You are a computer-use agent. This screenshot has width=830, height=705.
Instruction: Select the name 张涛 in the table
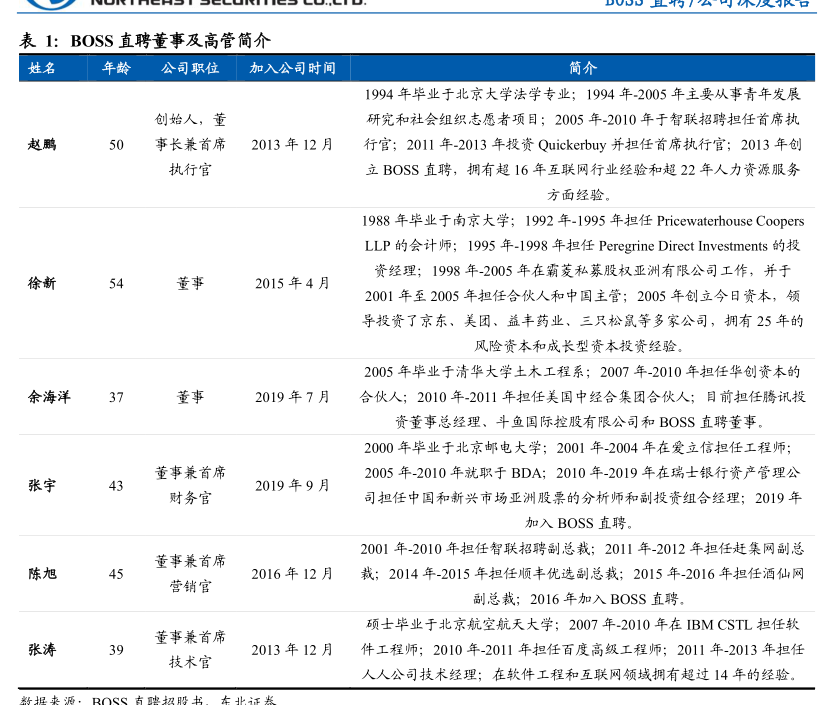pos(42,650)
